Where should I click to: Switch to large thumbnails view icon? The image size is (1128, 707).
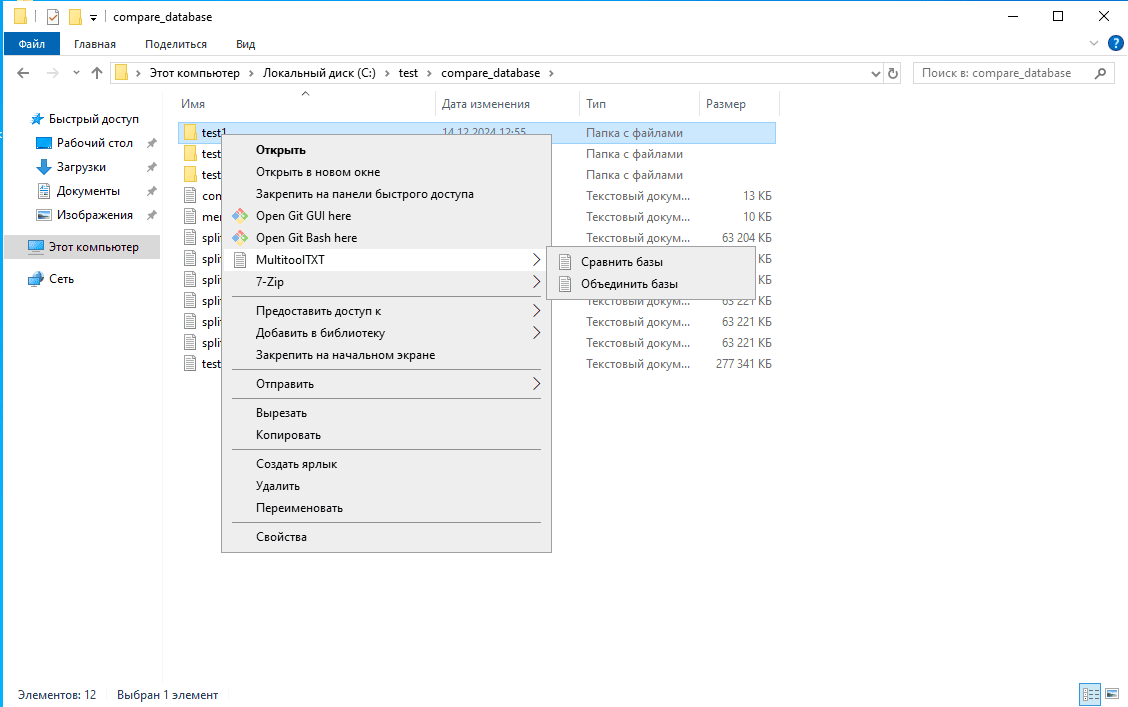pyautogui.click(x=1111, y=694)
